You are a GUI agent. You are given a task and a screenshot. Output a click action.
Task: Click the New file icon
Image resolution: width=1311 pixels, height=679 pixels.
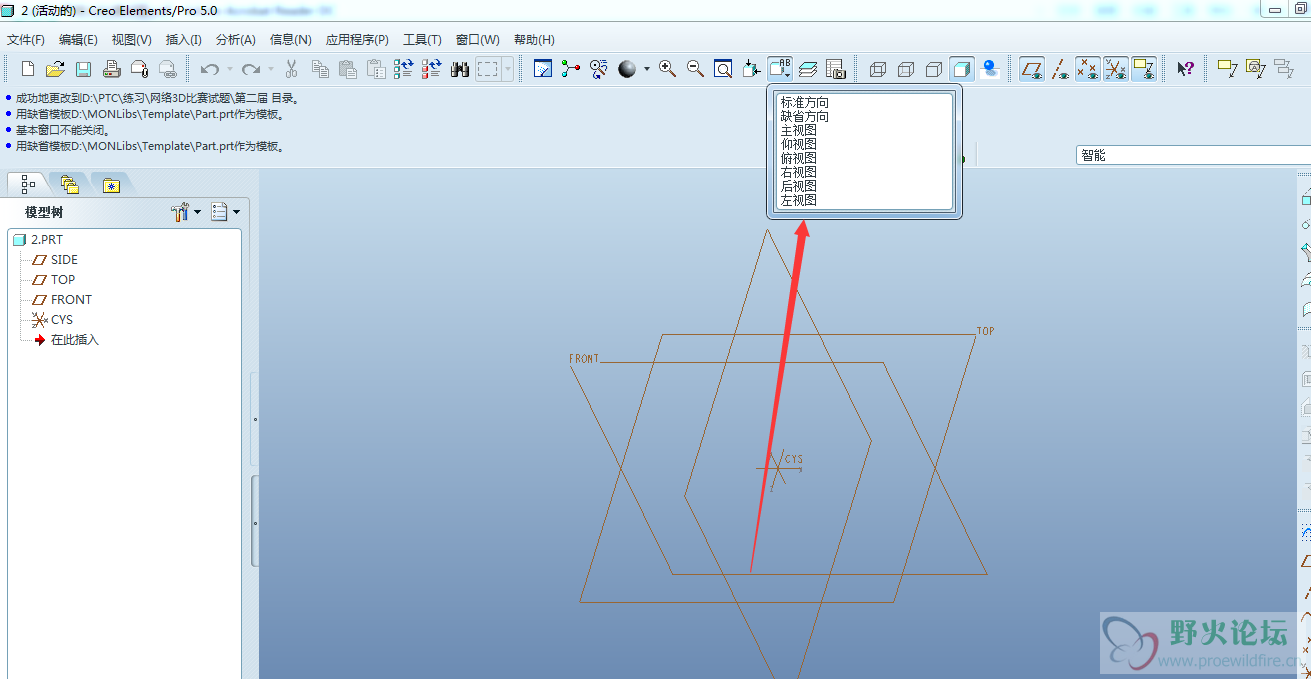click(28, 69)
